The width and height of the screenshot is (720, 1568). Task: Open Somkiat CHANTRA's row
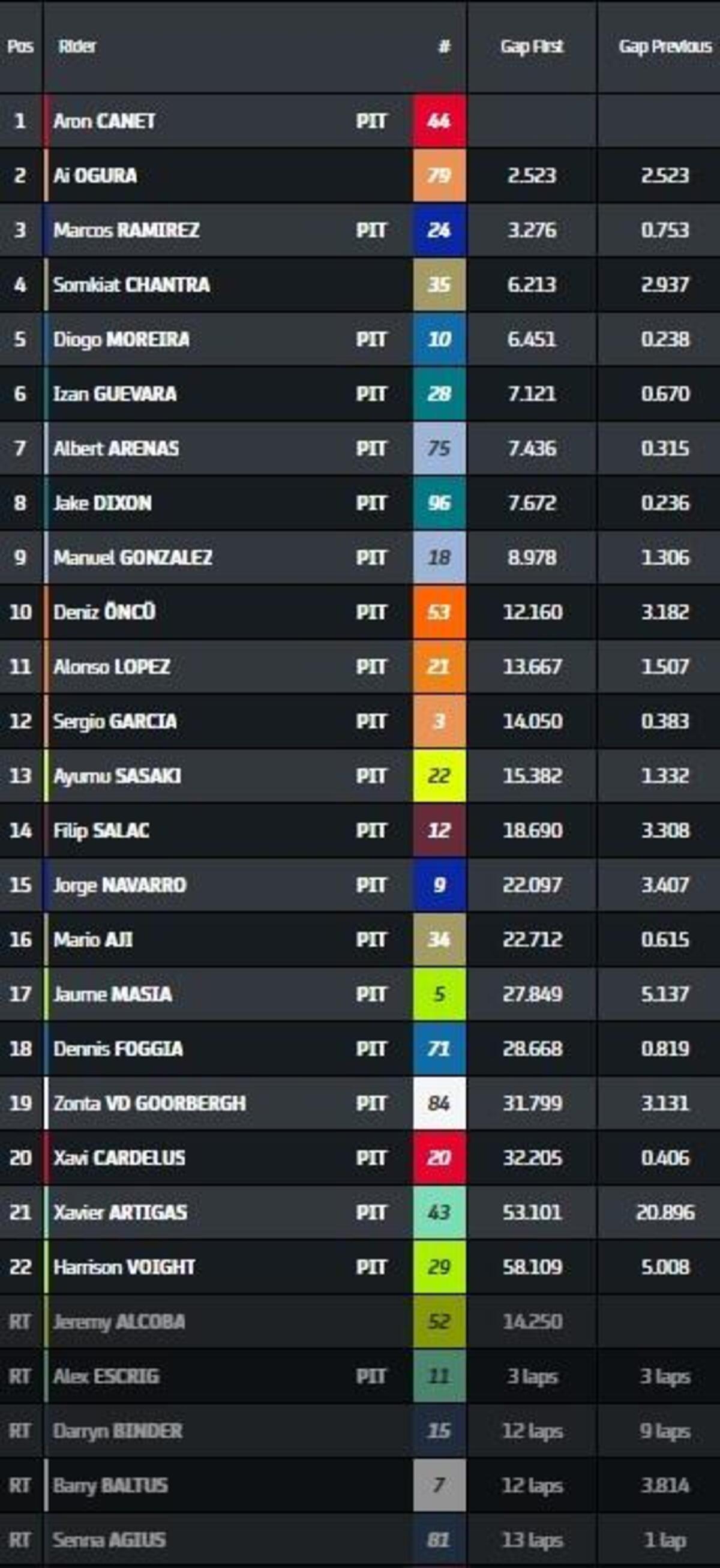point(131,285)
